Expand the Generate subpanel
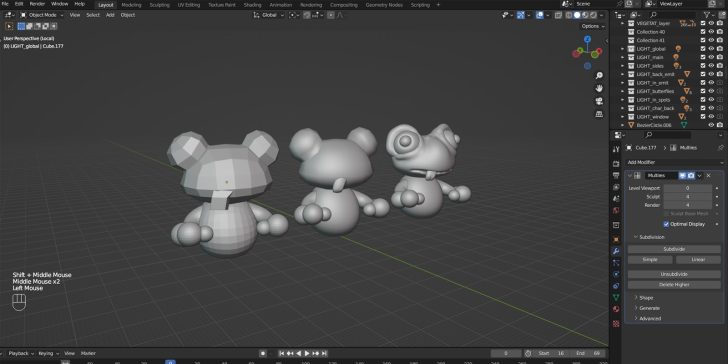 pyautogui.click(x=649, y=308)
